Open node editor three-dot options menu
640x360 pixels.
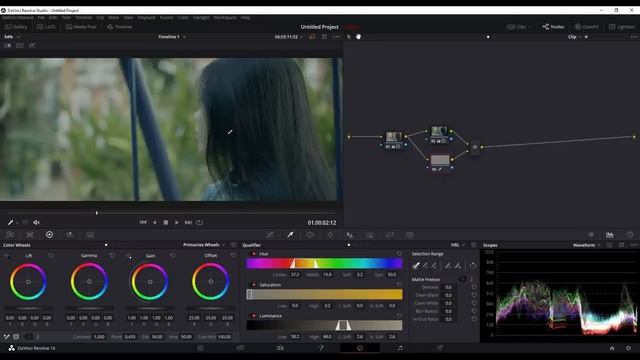click(633, 37)
